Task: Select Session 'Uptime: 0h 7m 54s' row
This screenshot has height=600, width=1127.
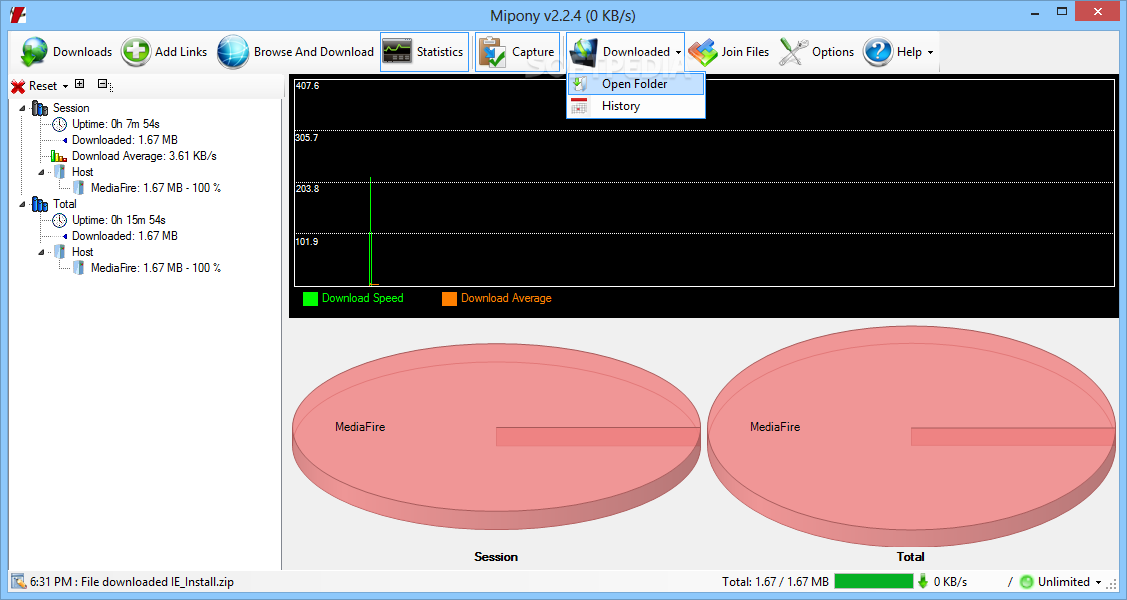Action: 116,124
